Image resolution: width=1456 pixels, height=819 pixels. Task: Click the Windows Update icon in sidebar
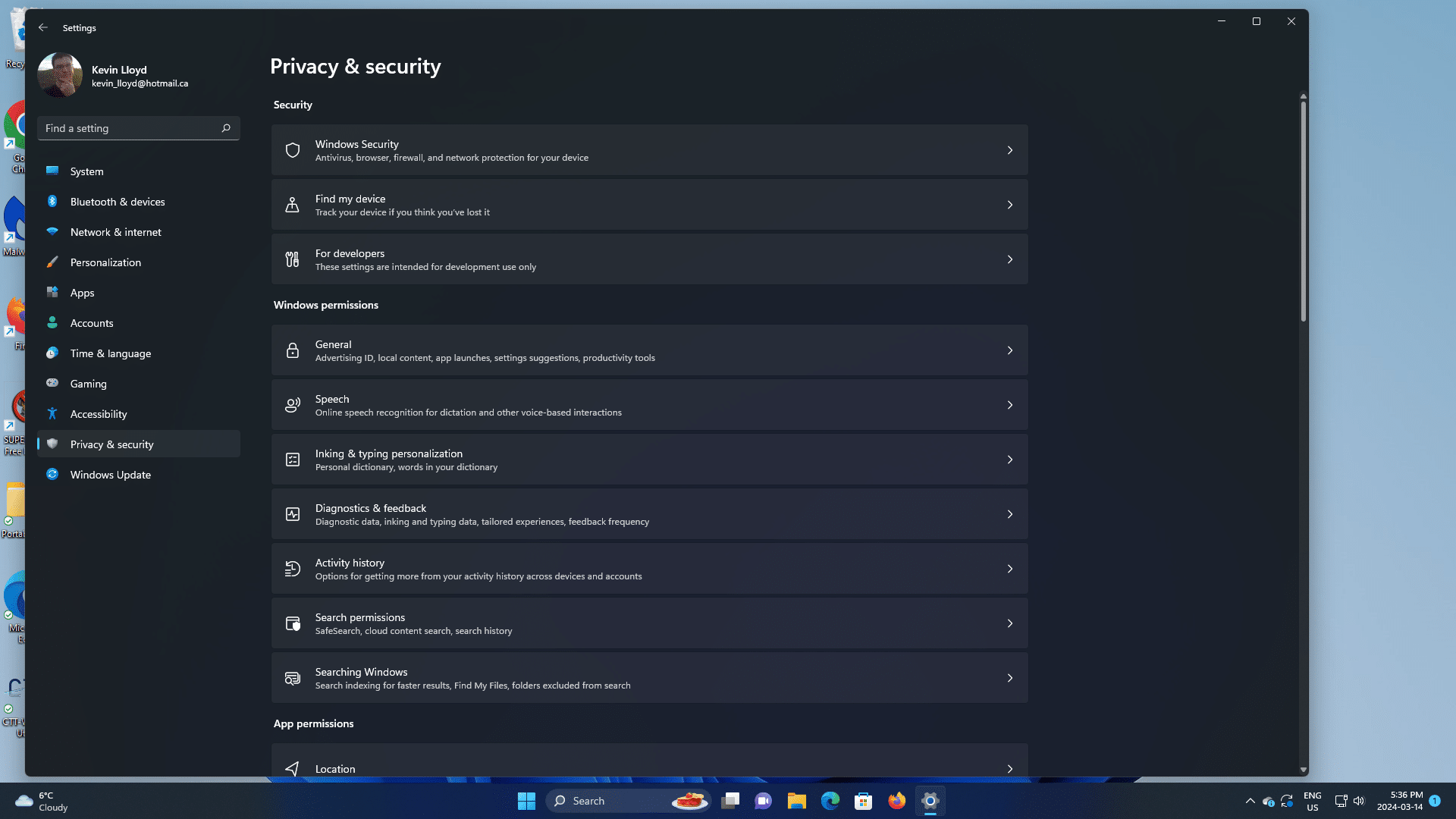click(52, 474)
